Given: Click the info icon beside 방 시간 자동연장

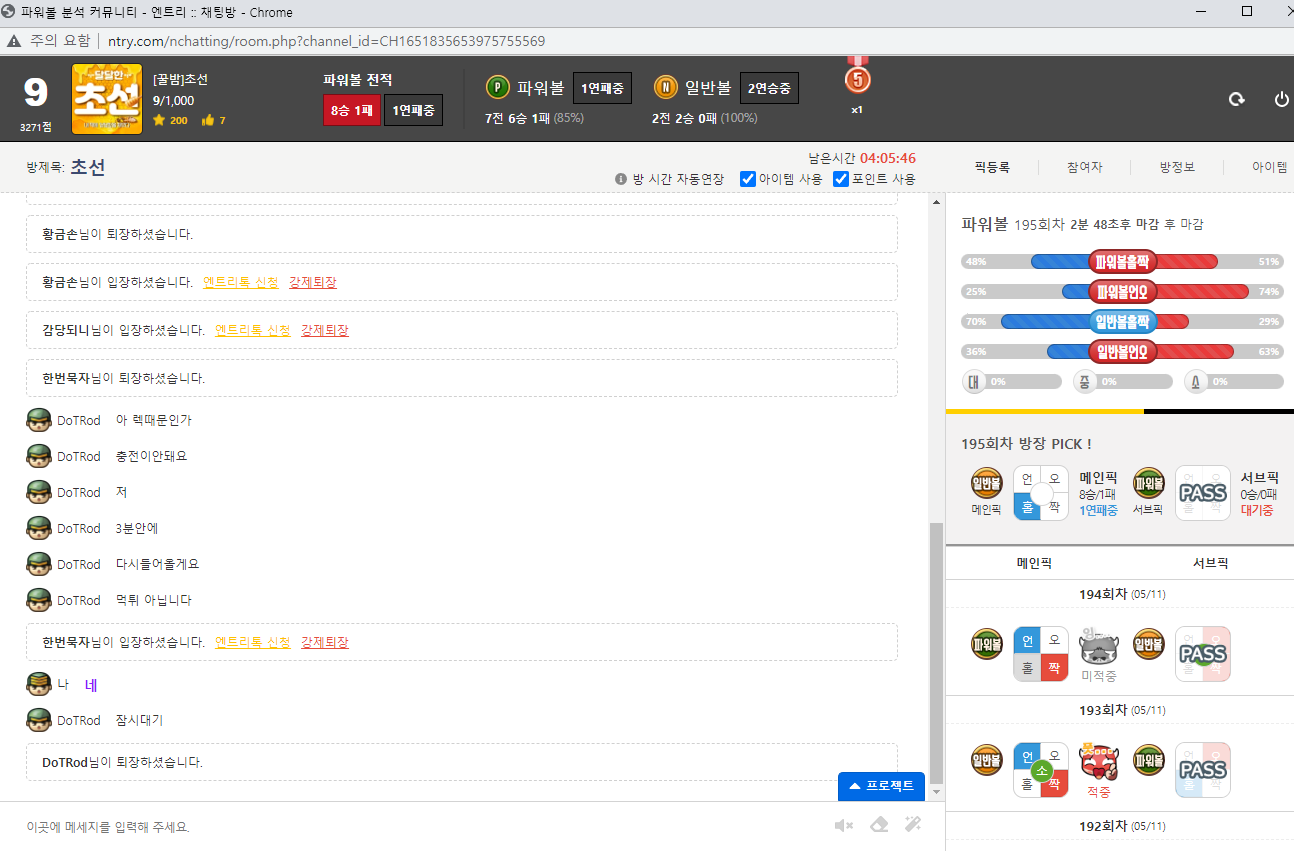Looking at the screenshot, I should point(621,179).
